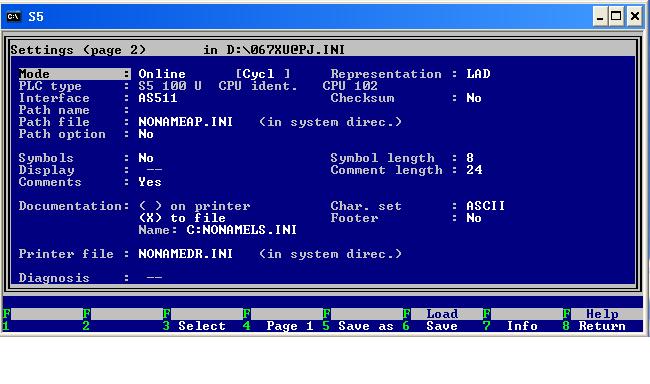
Task: Click the Printer file NONAMEDR.INI field
Action: tap(186, 254)
